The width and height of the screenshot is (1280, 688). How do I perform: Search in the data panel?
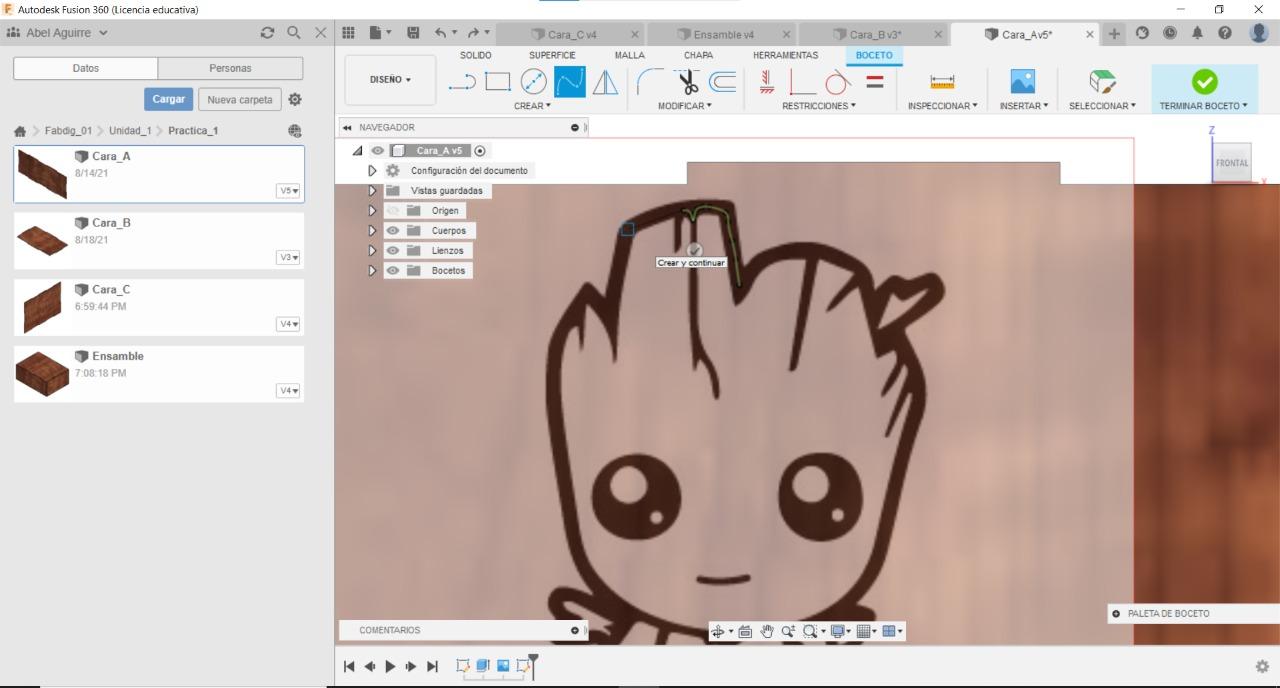coord(294,33)
